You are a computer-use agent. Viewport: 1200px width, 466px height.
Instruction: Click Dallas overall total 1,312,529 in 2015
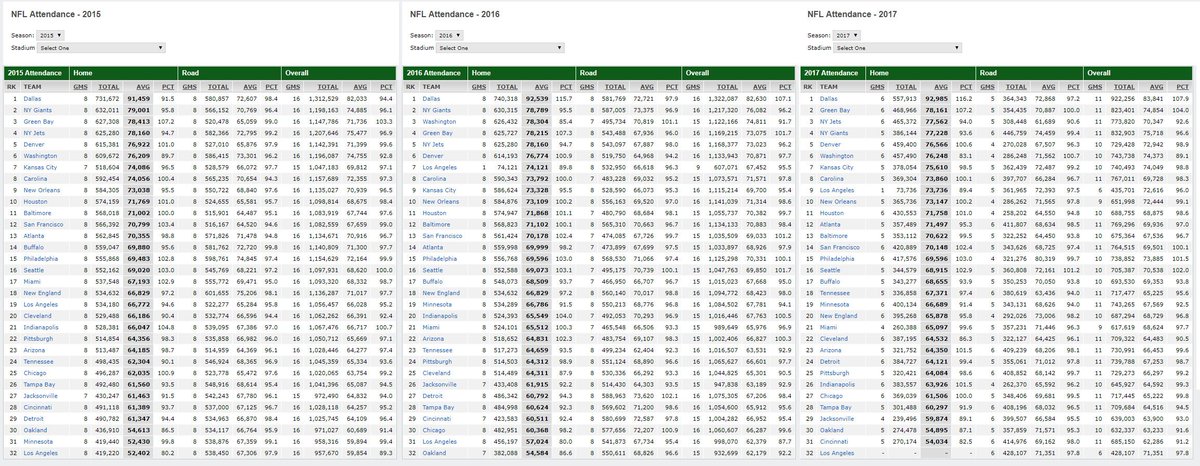point(325,100)
